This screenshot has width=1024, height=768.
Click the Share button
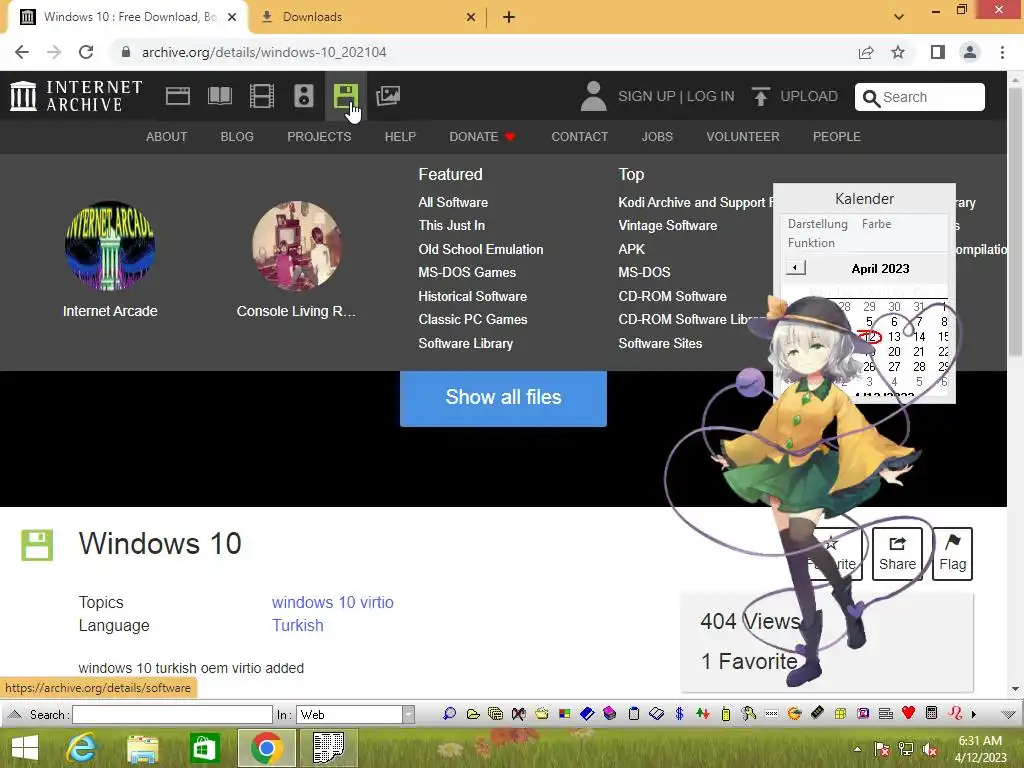tap(897, 554)
